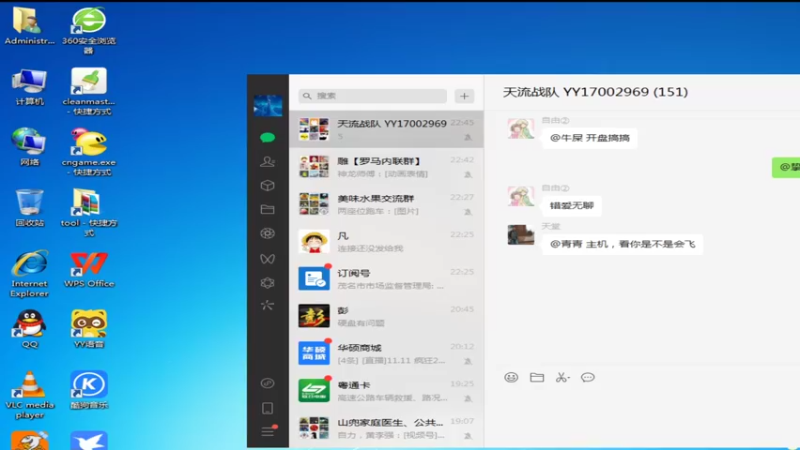Open 回收站 recycle bin
This screenshot has height=450, width=800.
(29, 208)
